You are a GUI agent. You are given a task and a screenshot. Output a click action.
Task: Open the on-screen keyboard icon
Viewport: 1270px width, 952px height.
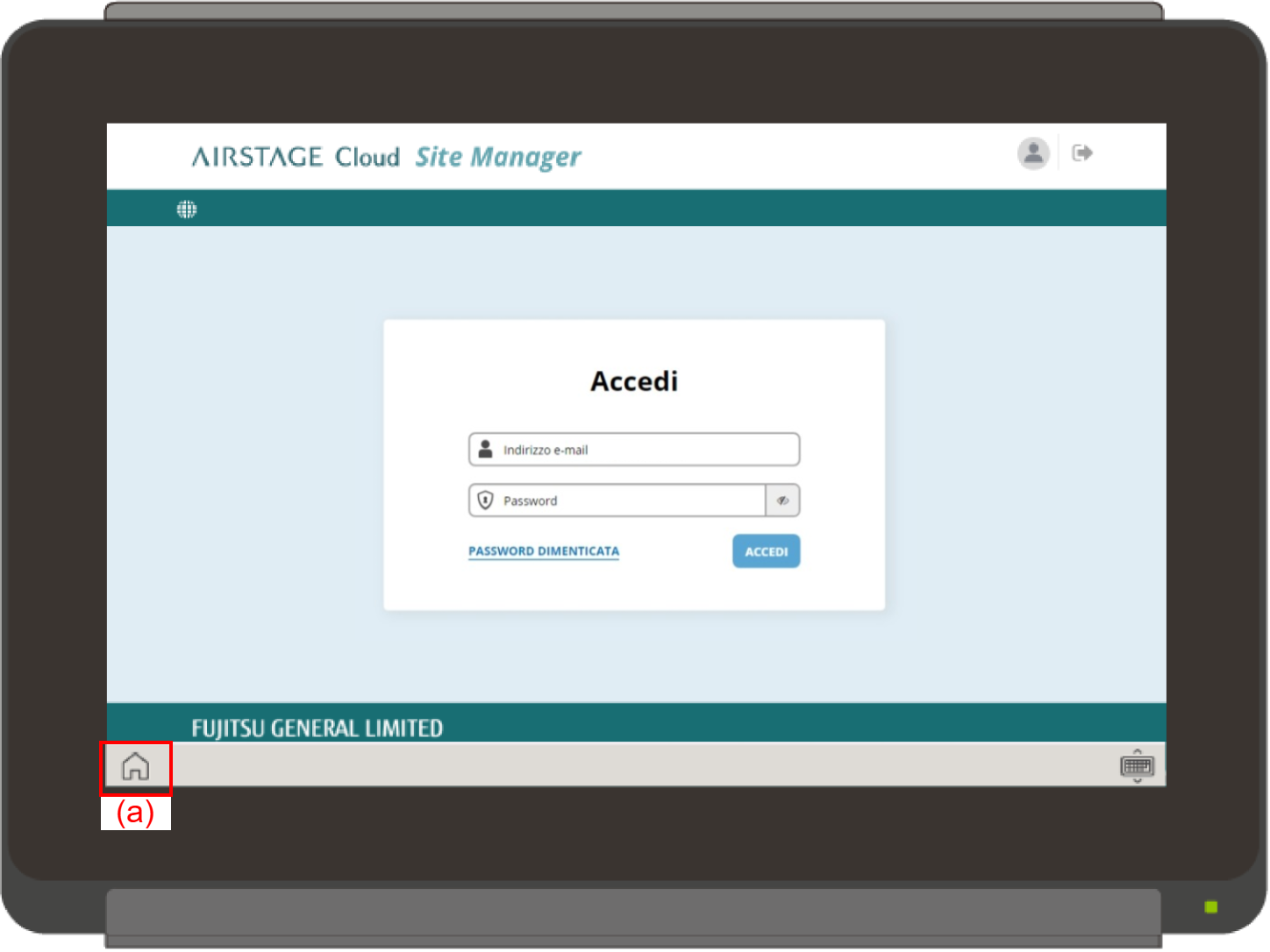1137,767
